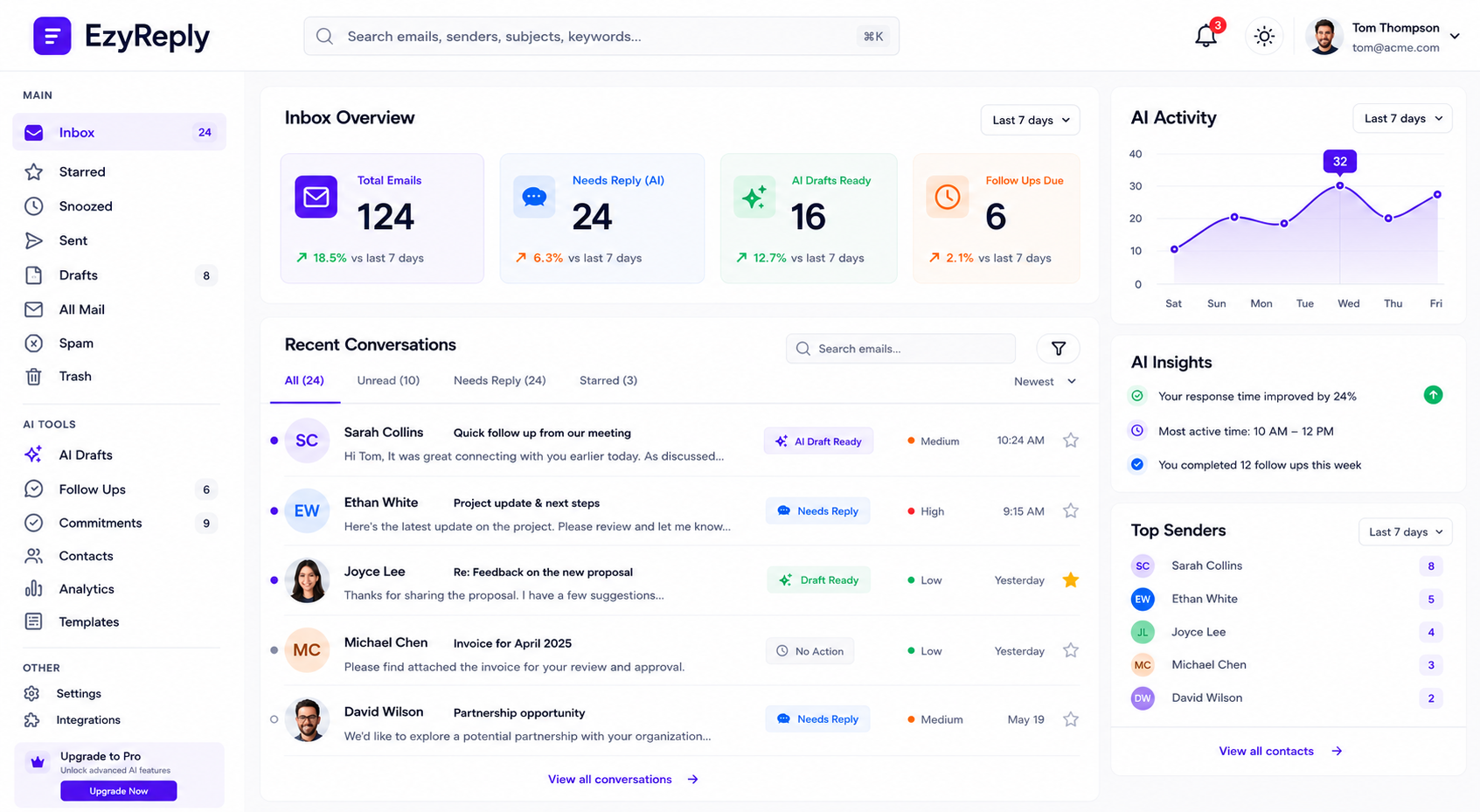Click the Commitments checkmark icon
1480x812 pixels.
point(33,523)
